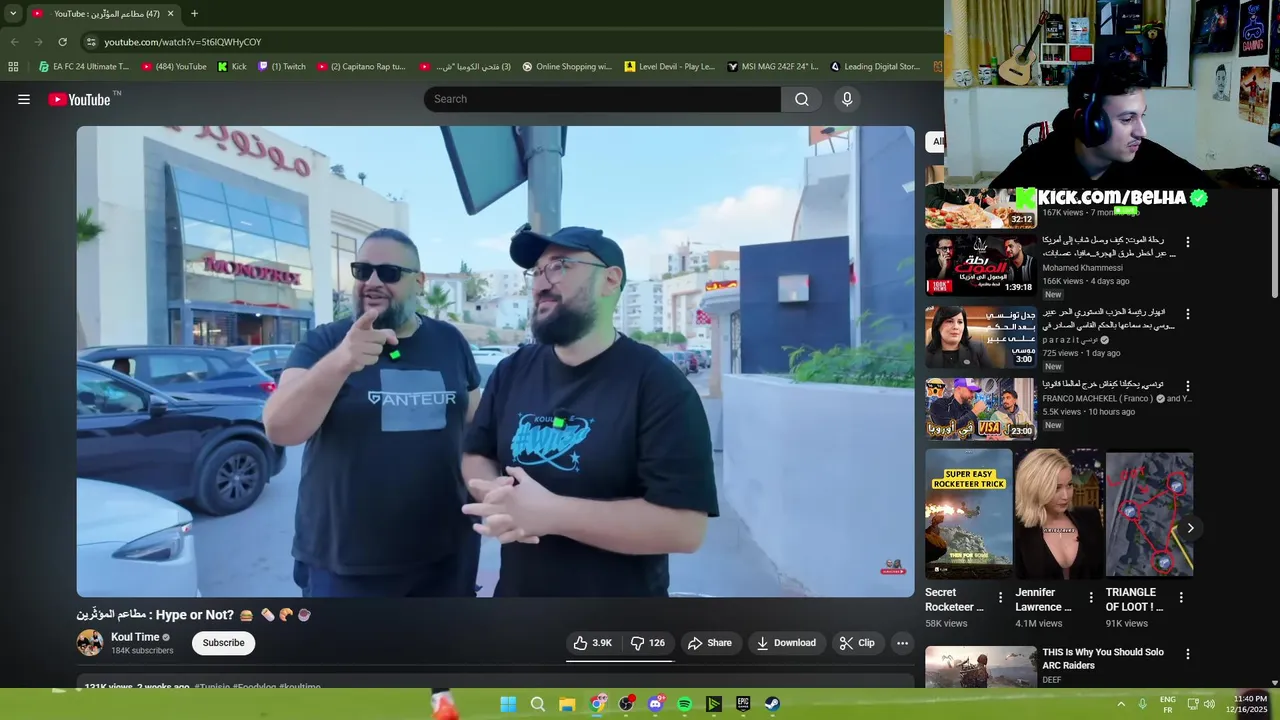
Task: Open the Koul Time channel name link
Action: 135,637
